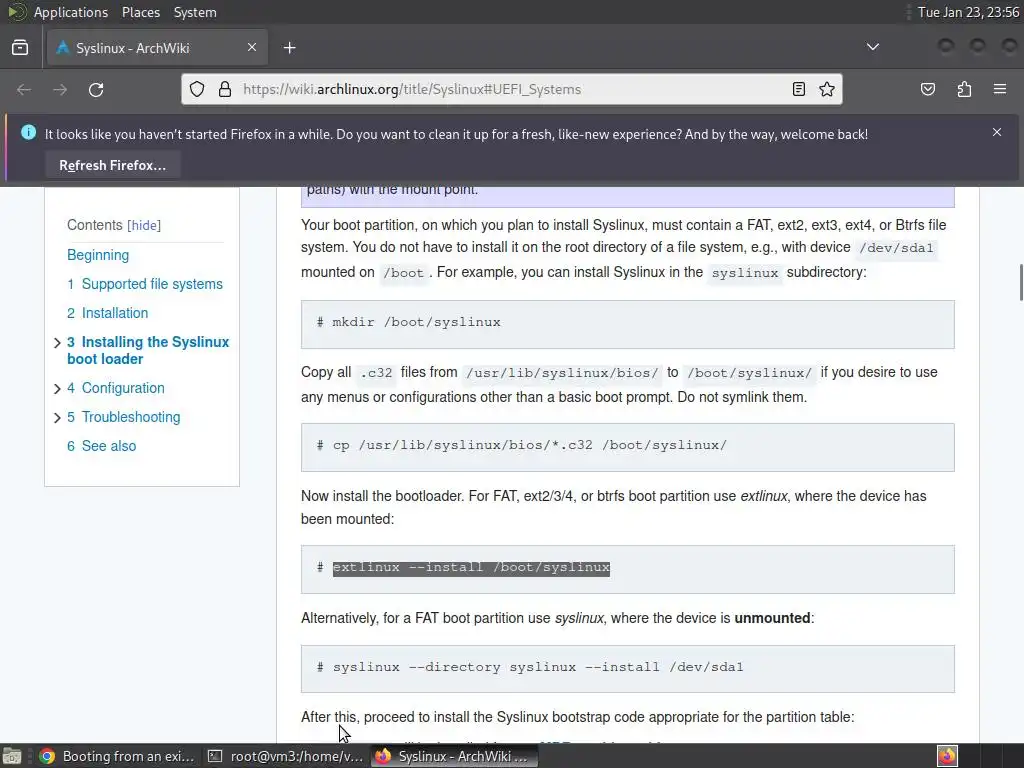Viewport: 1024px width, 768px height.
Task: Reload the page with the refresh icon
Action: tap(96, 89)
